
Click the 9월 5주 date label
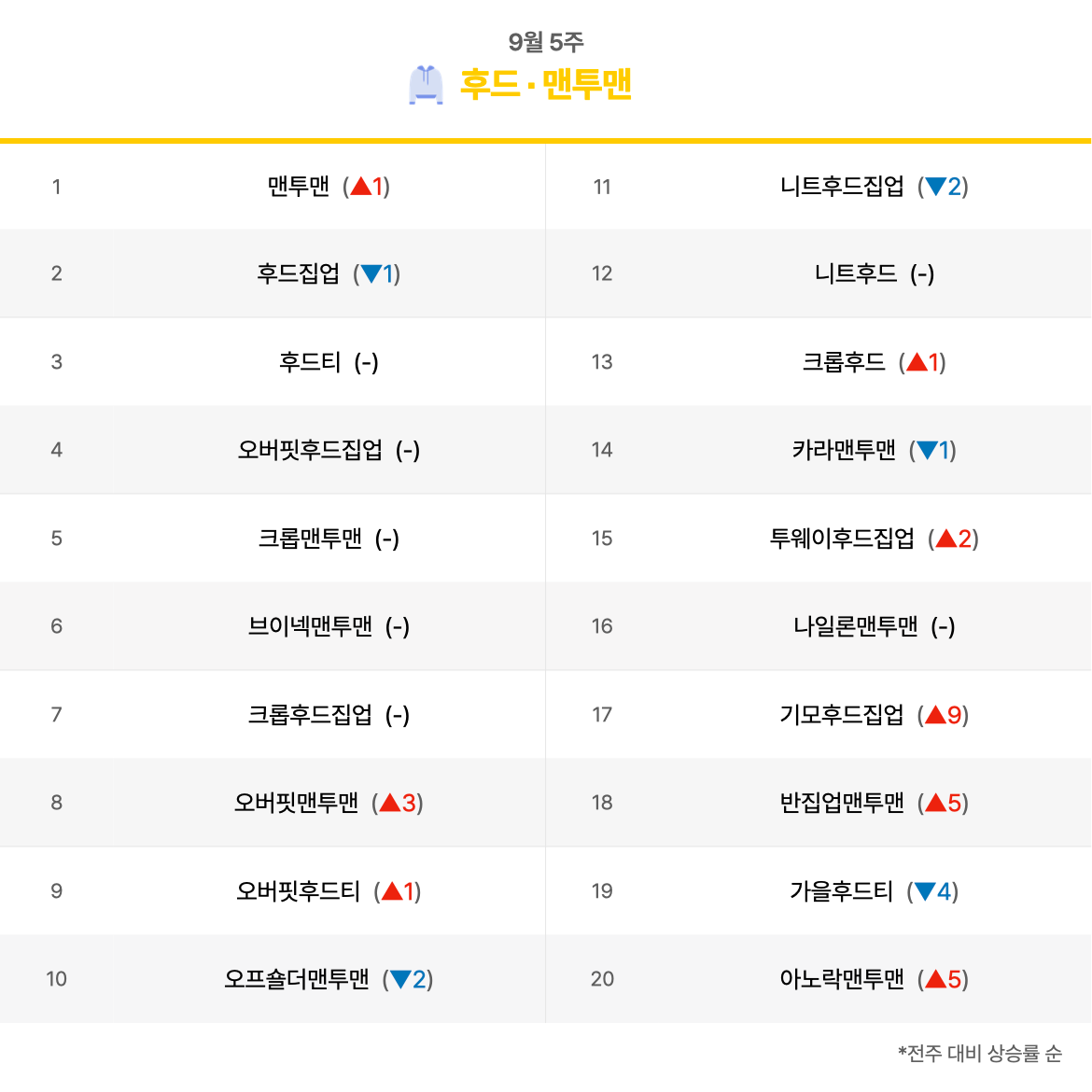coord(546,43)
